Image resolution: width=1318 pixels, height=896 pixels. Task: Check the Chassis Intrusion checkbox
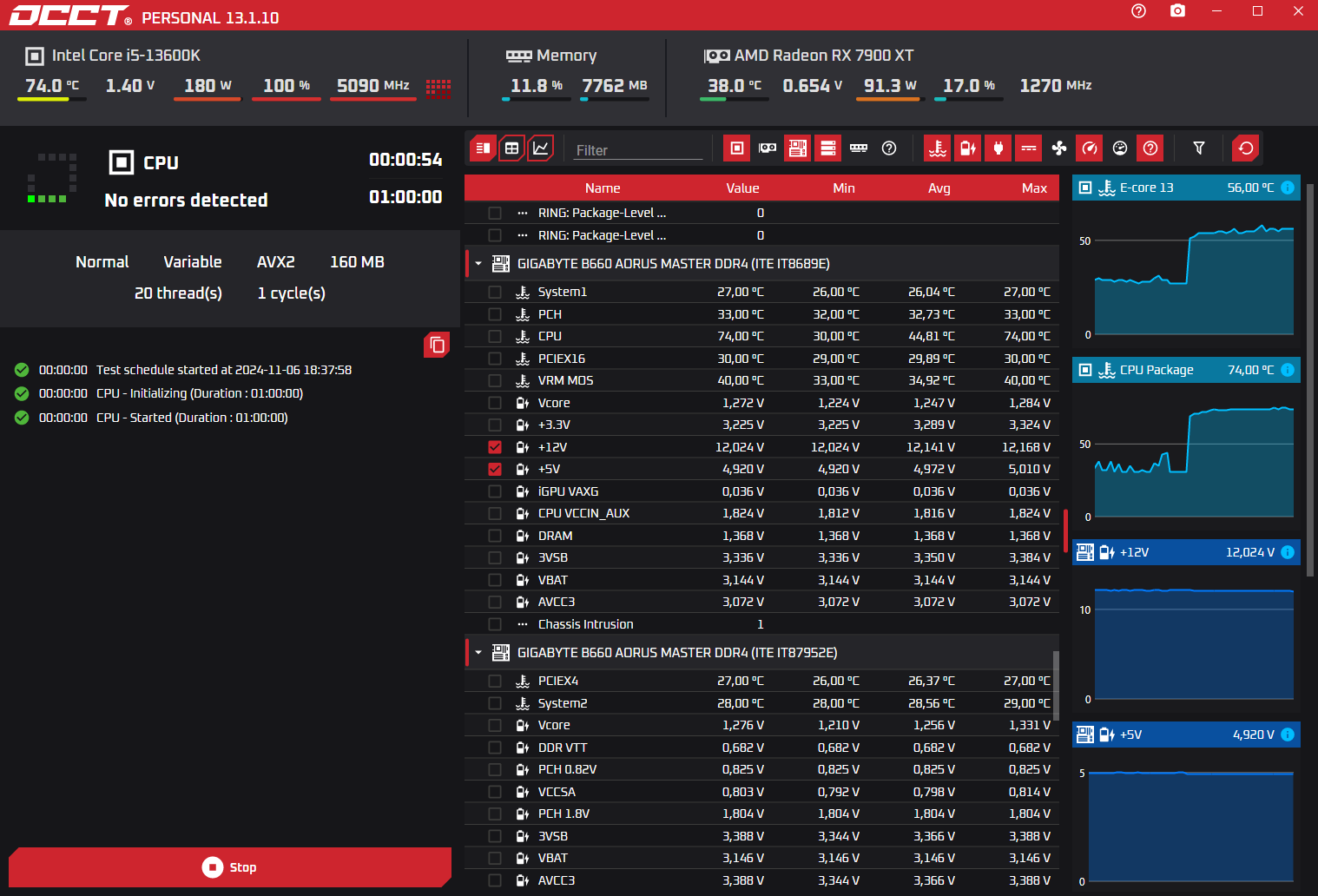pyautogui.click(x=495, y=624)
